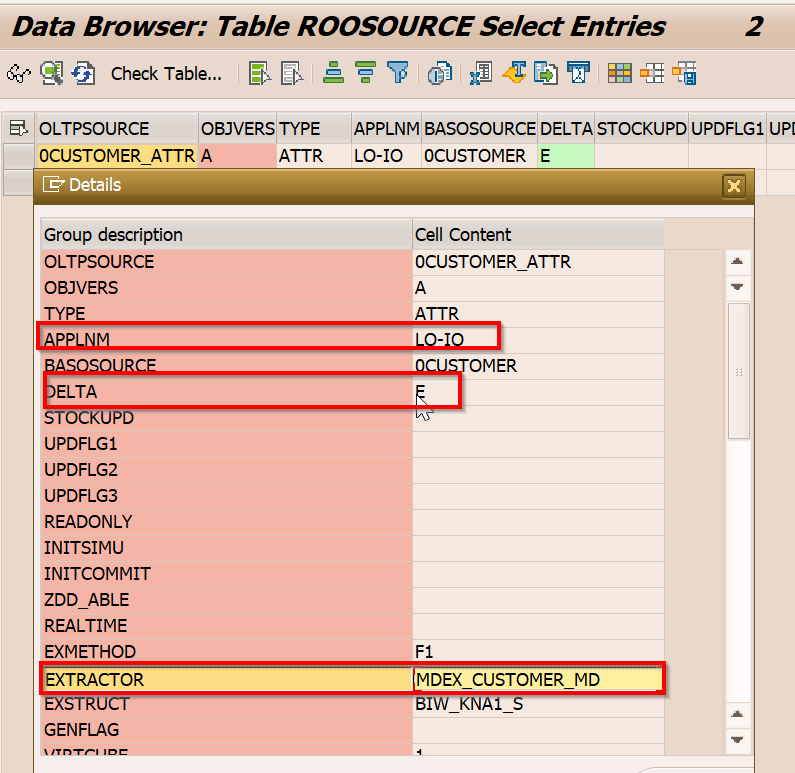Click the Cell Content header in Details
Image resolution: width=795 pixels, height=773 pixels.
coord(538,235)
